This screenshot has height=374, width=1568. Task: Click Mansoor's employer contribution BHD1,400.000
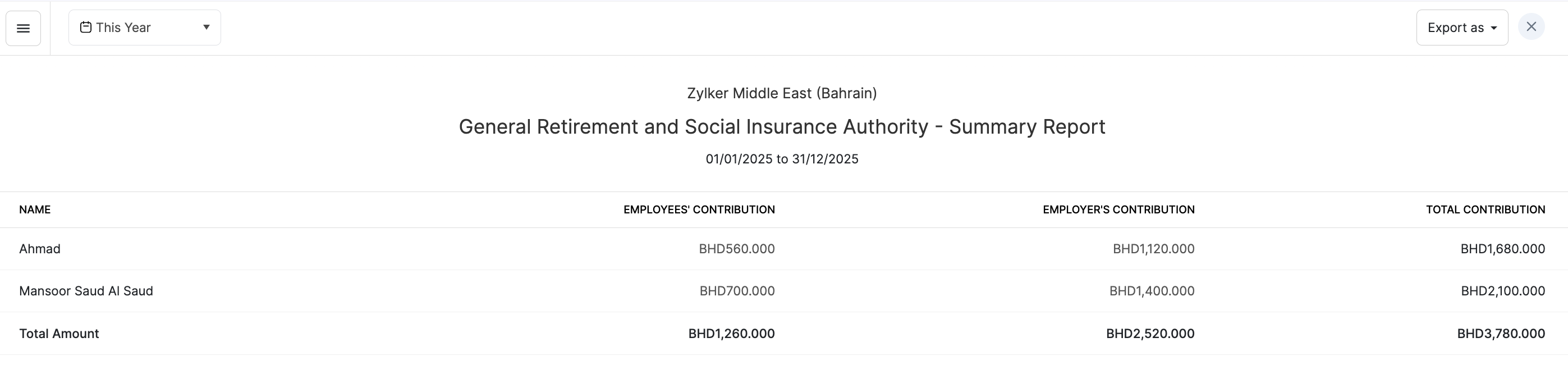[1152, 291]
